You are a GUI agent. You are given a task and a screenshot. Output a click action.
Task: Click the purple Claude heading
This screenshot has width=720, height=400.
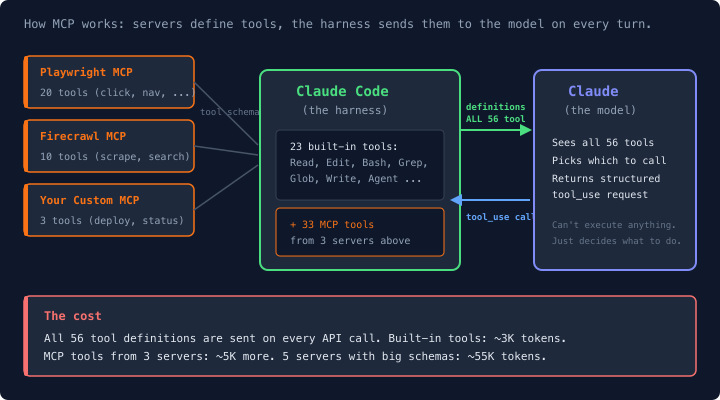pyautogui.click(x=593, y=91)
